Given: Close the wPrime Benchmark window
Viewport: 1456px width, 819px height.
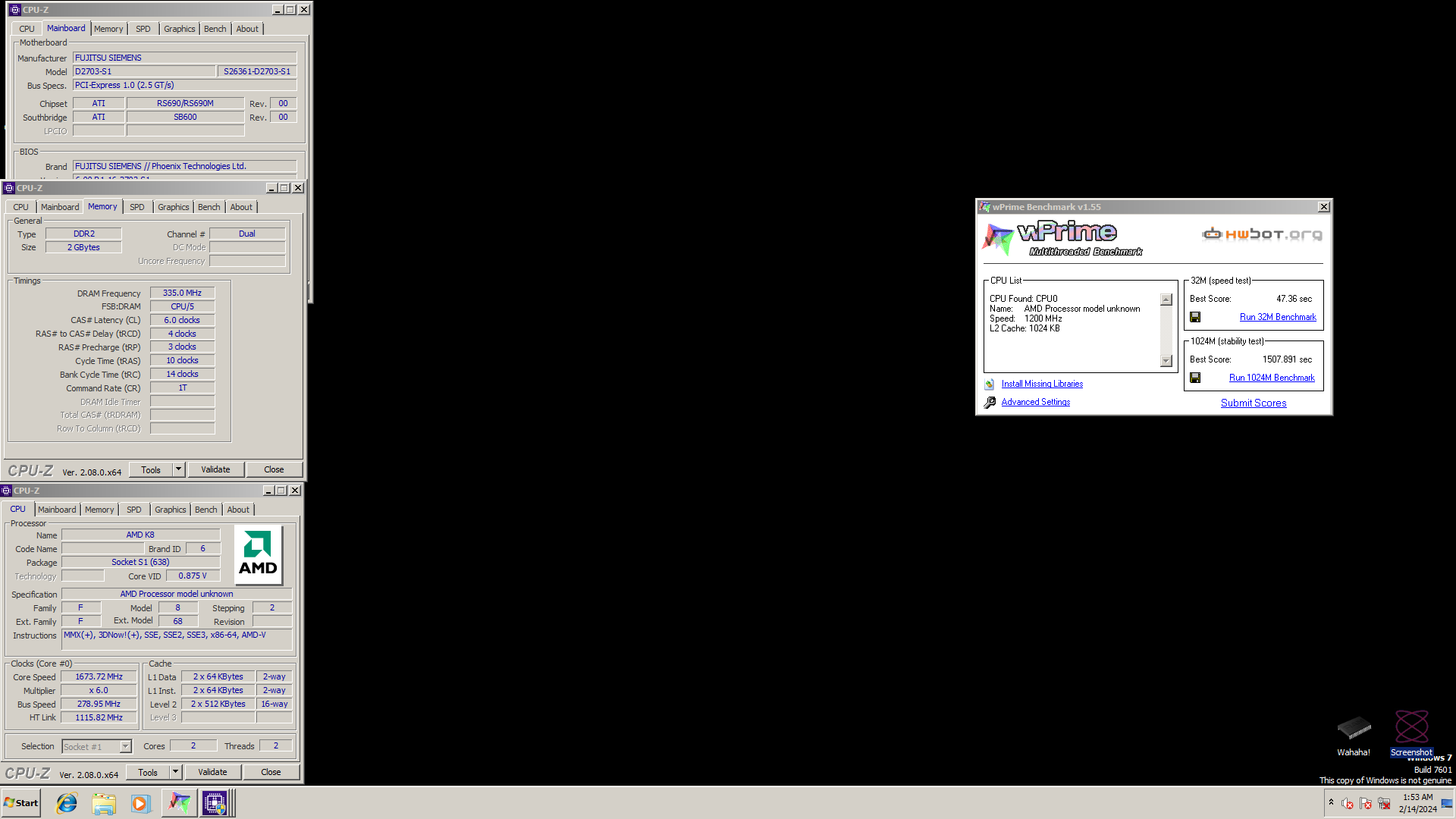Looking at the screenshot, I should click(1324, 207).
